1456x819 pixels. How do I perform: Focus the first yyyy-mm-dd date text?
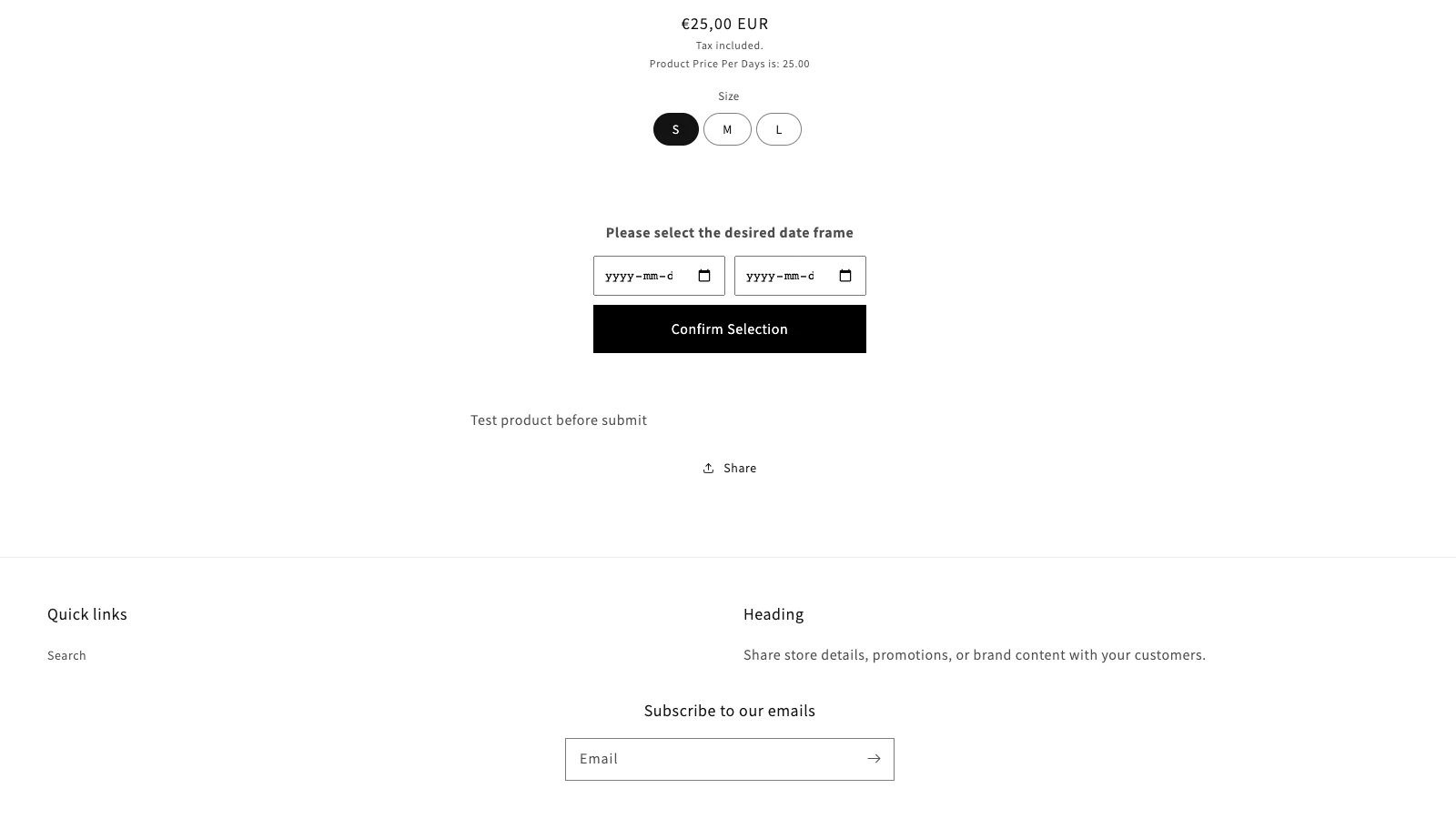tap(640, 276)
